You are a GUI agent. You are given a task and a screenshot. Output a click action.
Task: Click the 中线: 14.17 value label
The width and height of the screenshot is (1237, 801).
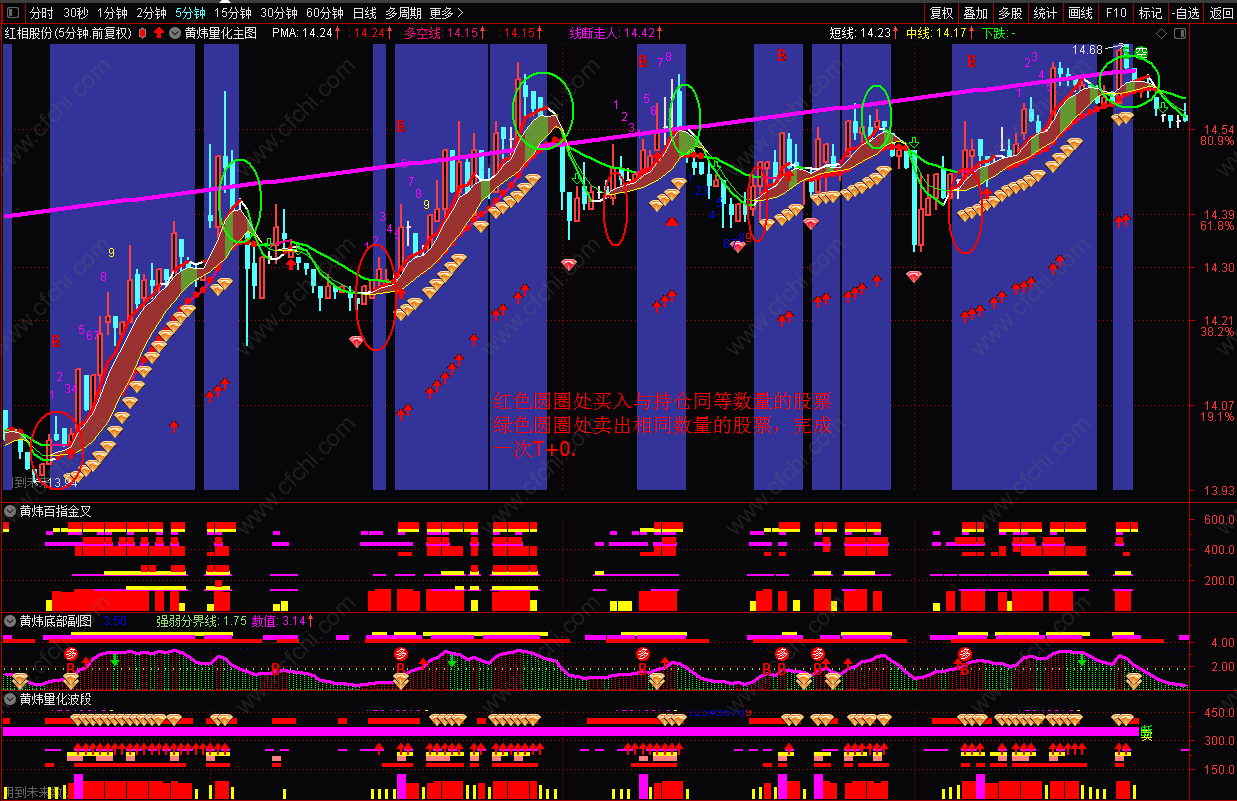[x=940, y=33]
